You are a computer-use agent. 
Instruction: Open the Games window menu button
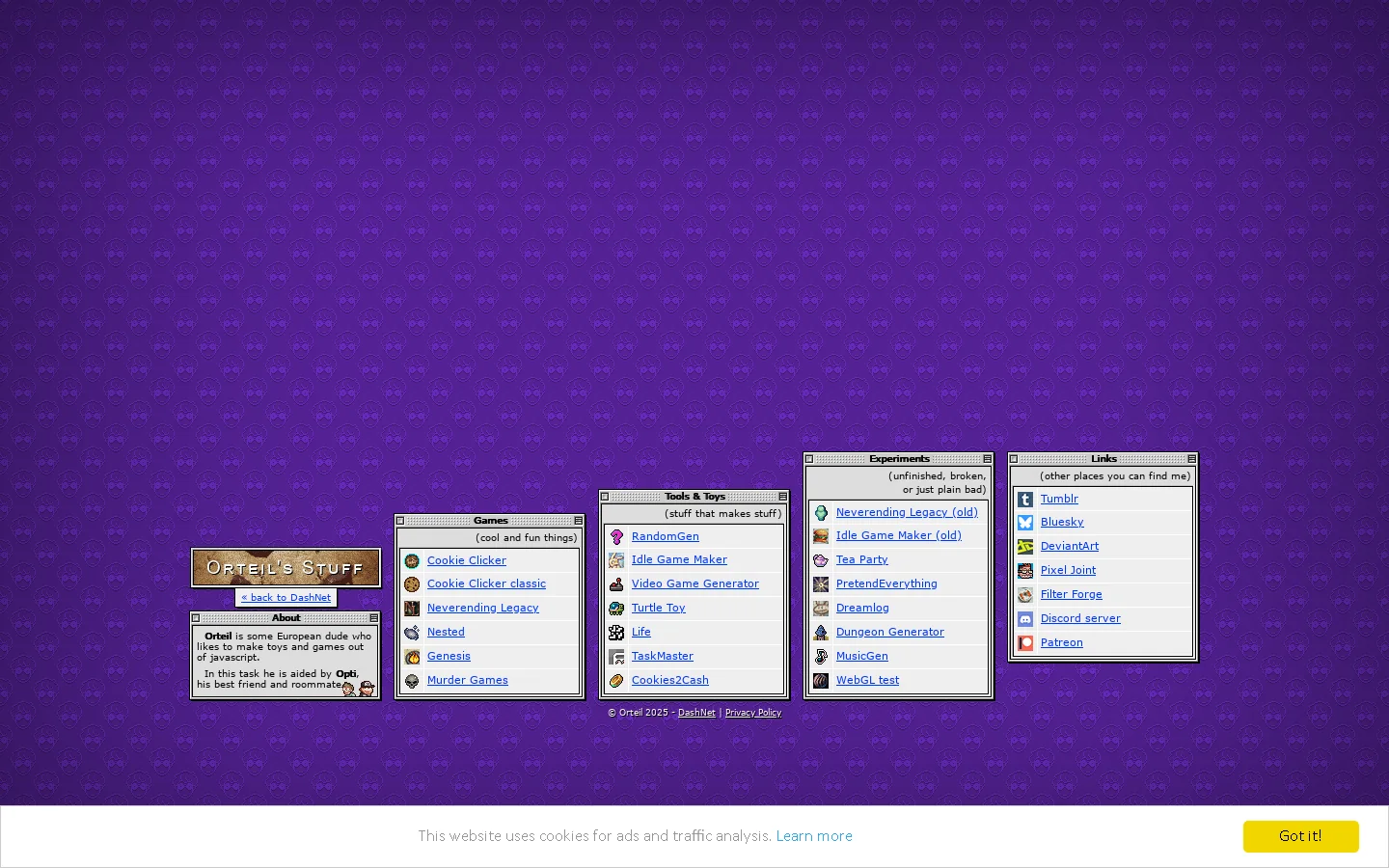579,521
